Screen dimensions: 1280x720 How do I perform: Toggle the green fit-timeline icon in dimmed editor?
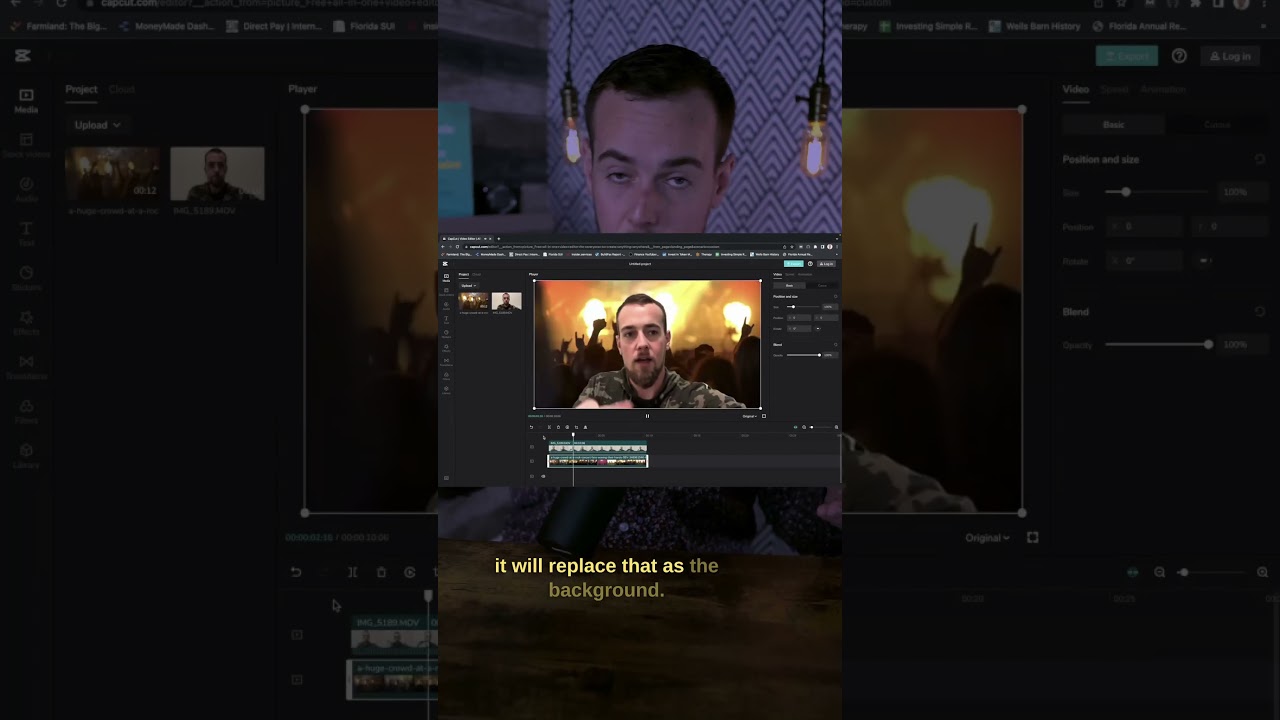pos(1132,572)
